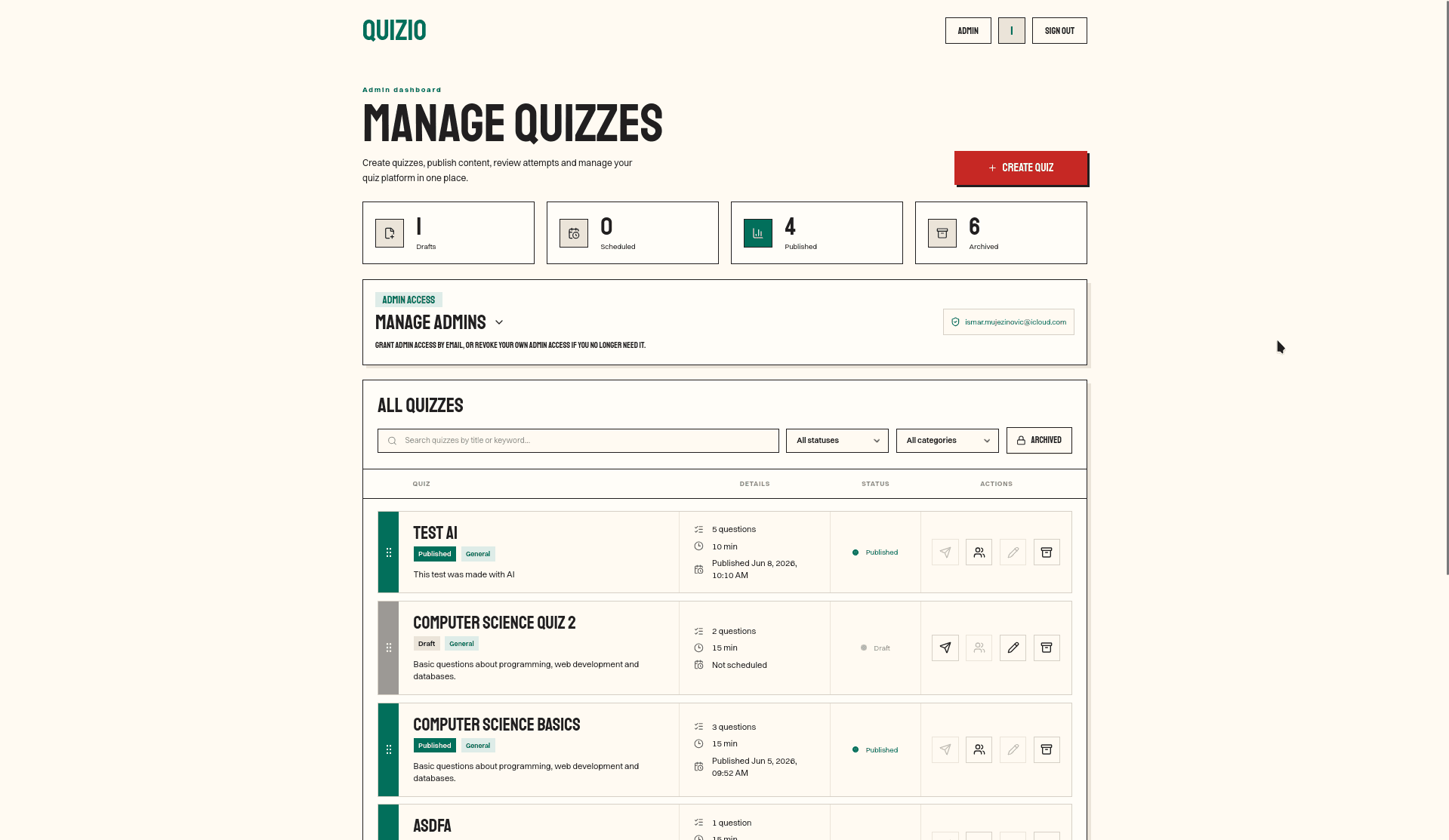
Task: Click the '3 questions' detail text
Action: 734,727
